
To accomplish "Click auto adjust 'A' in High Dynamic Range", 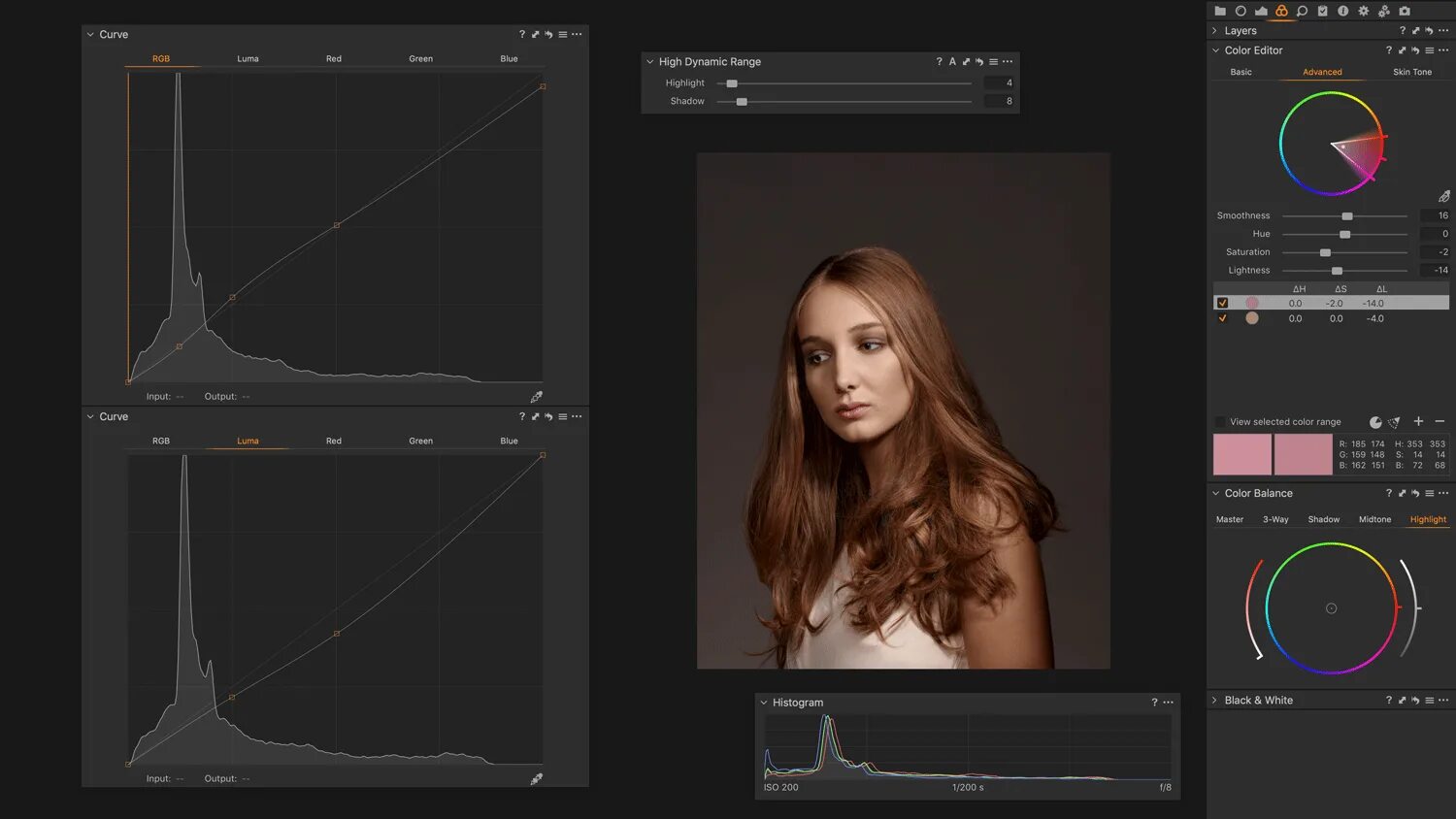I will click(x=952, y=61).
